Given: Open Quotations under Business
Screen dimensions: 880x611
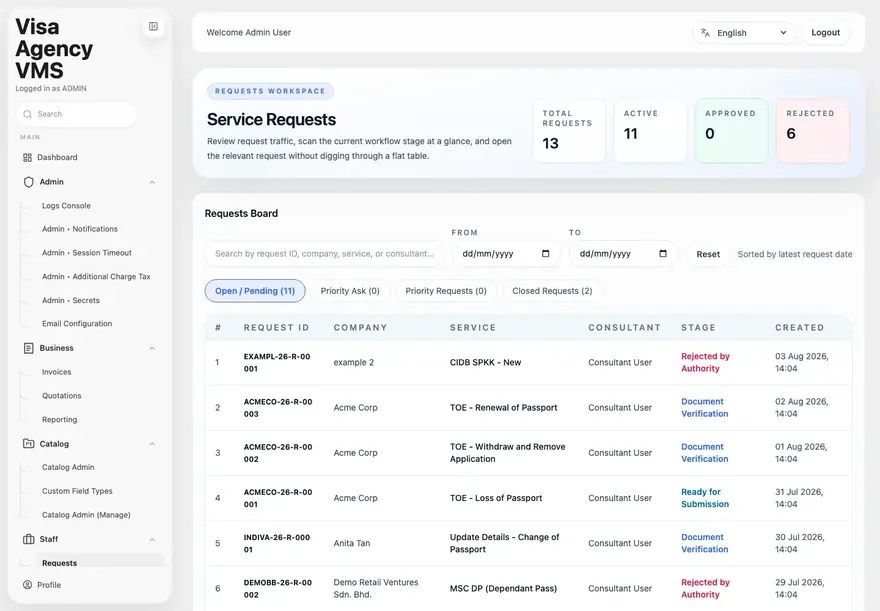Looking at the screenshot, I should coord(62,396).
